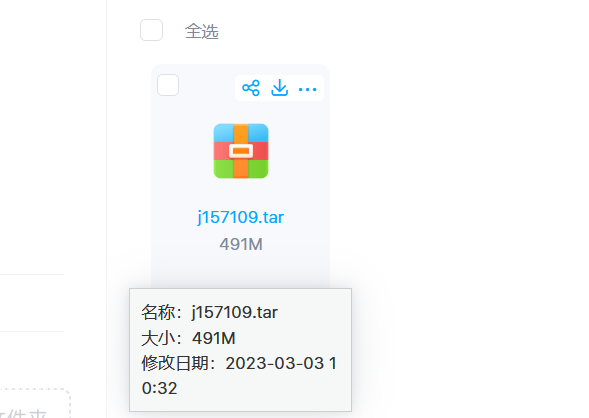Click the colorful archive file icon
Image resolution: width=589 pixels, height=418 pixels.
point(241,151)
